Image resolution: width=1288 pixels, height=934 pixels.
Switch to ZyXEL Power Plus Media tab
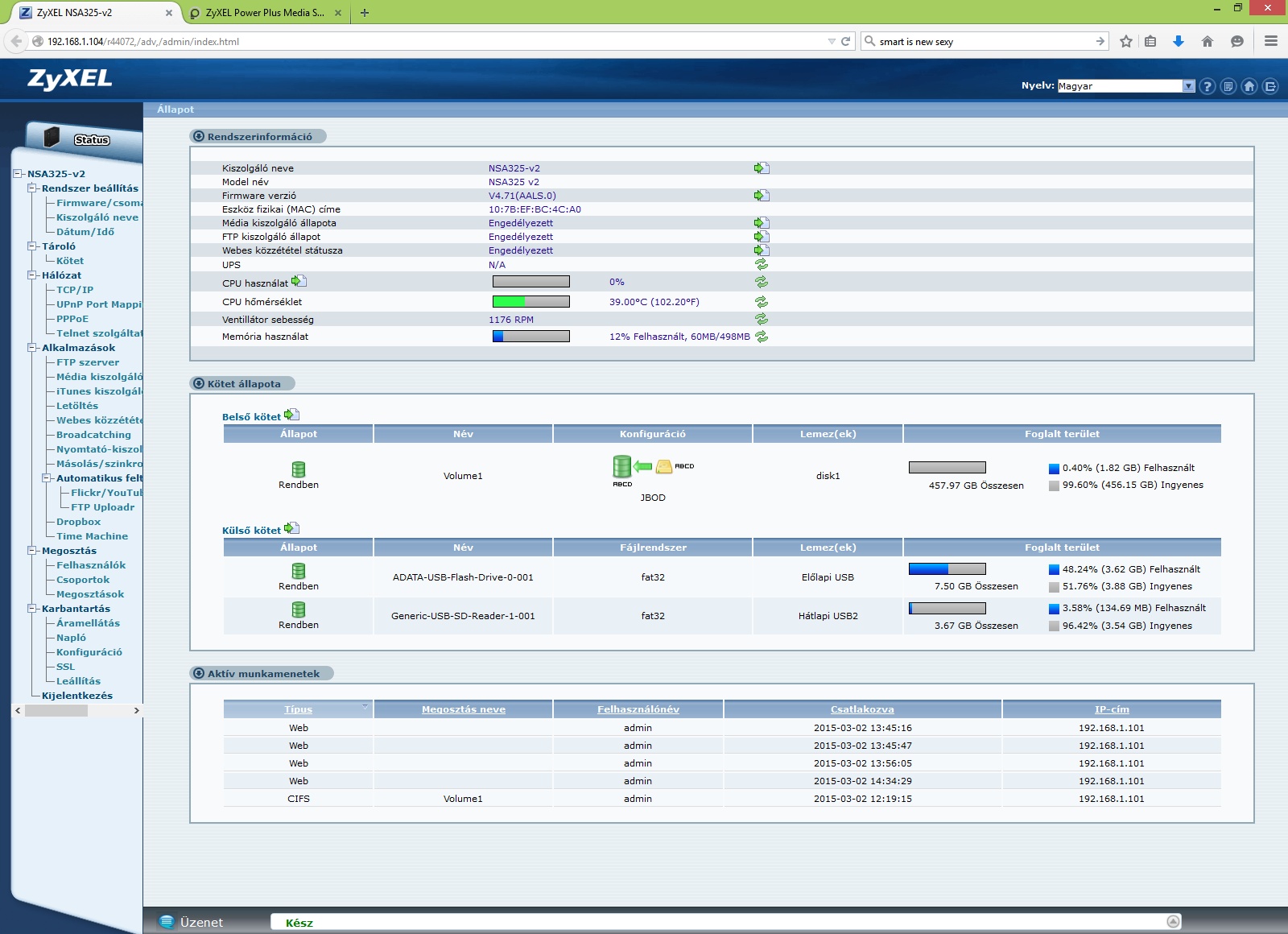click(265, 13)
